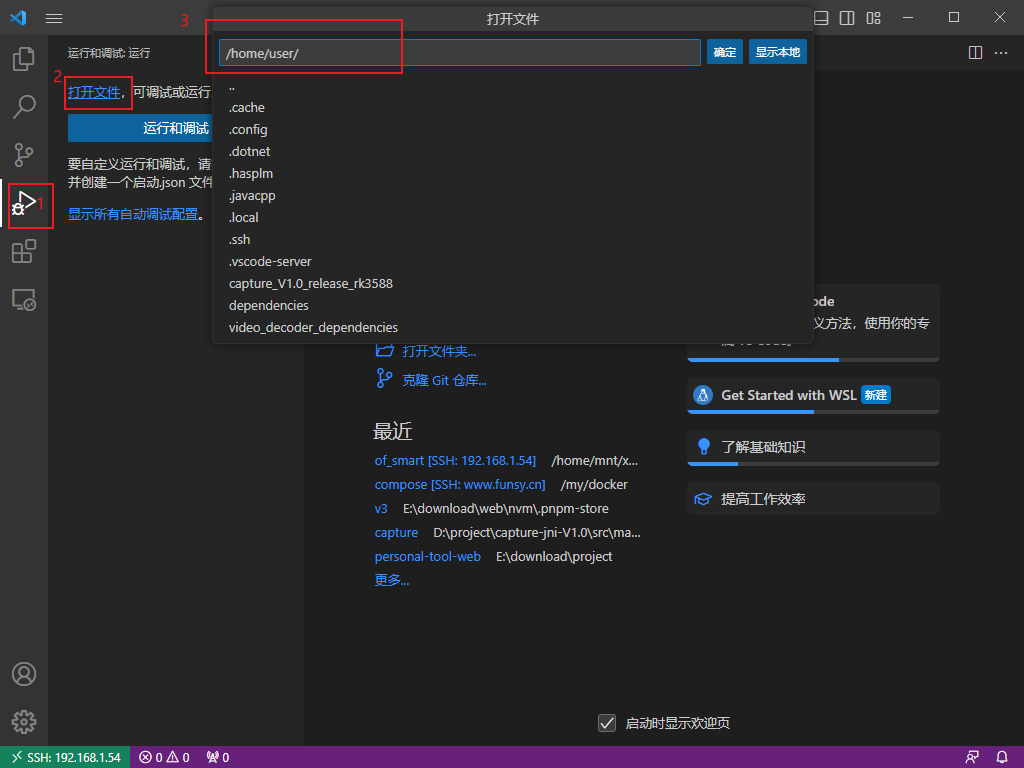This screenshot has height=768, width=1024.
Task: Click the forwarded ports status item
Action: point(217,757)
